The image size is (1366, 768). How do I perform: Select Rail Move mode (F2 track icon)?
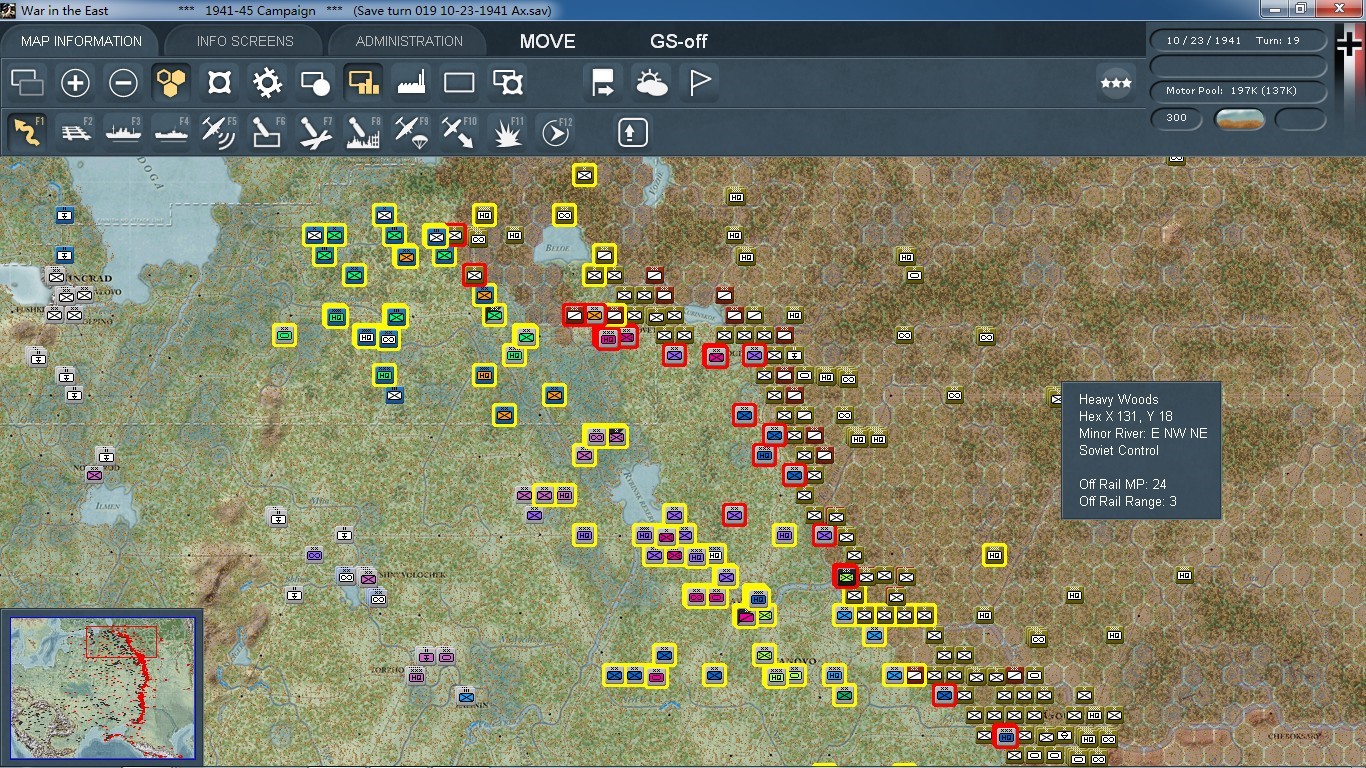coord(76,132)
